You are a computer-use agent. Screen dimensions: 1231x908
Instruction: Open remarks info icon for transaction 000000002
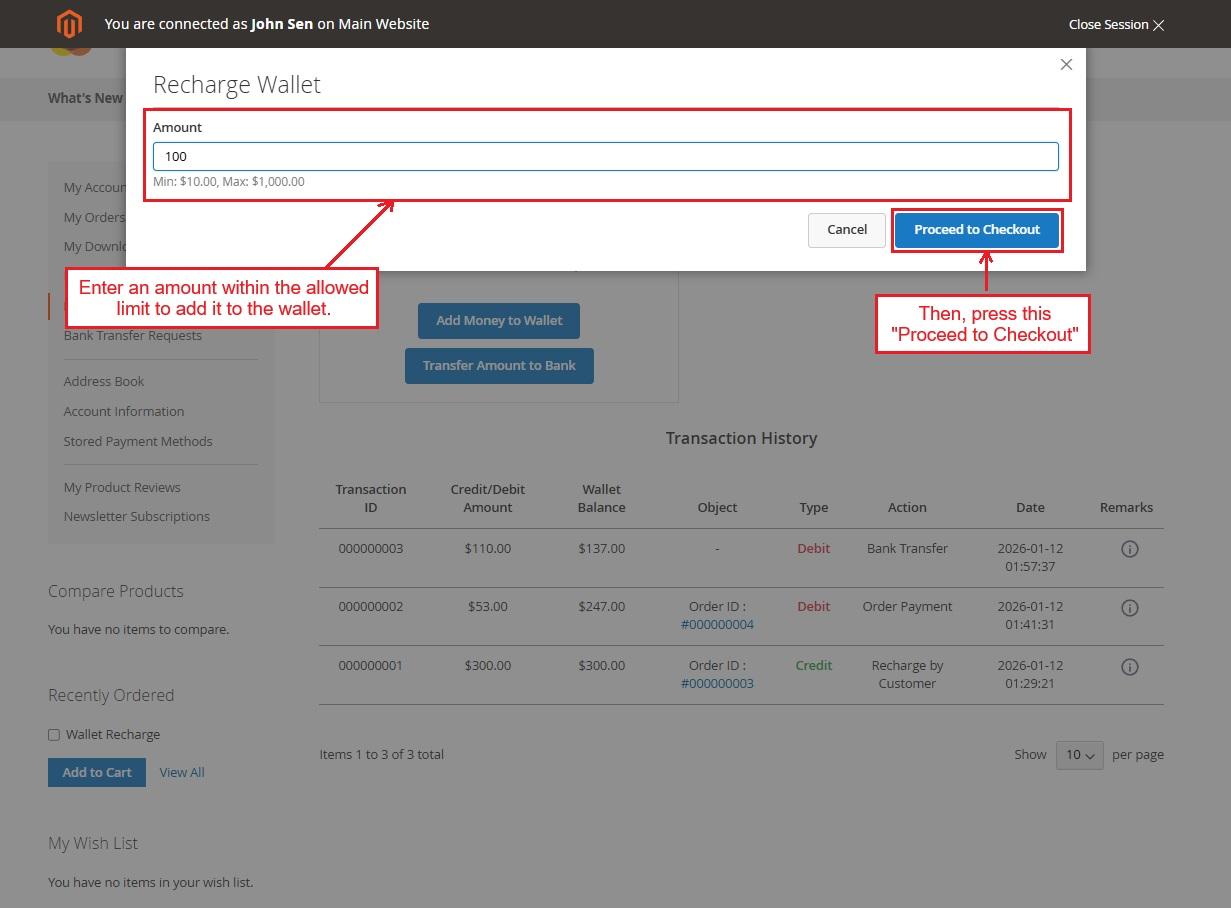tap(1129, 608)
